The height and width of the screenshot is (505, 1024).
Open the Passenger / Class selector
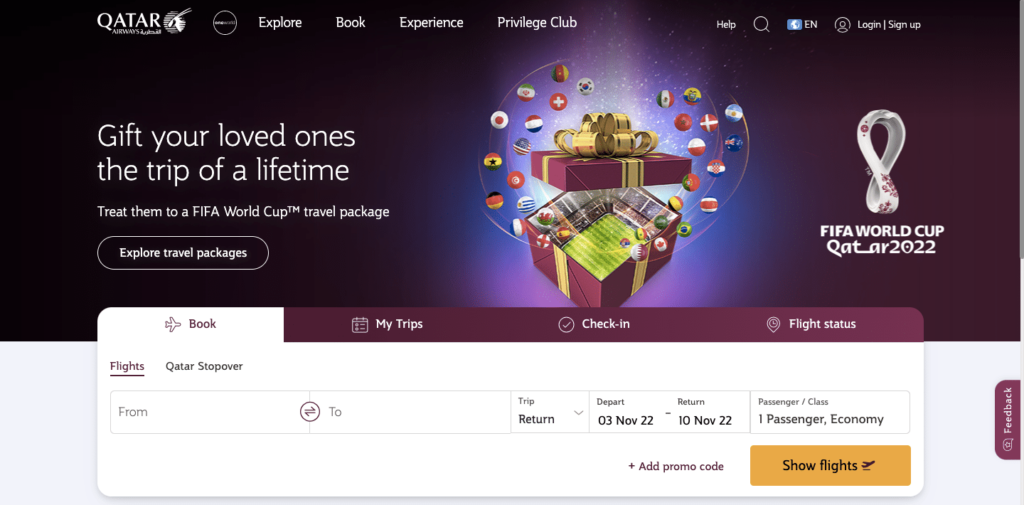[829, 412]
